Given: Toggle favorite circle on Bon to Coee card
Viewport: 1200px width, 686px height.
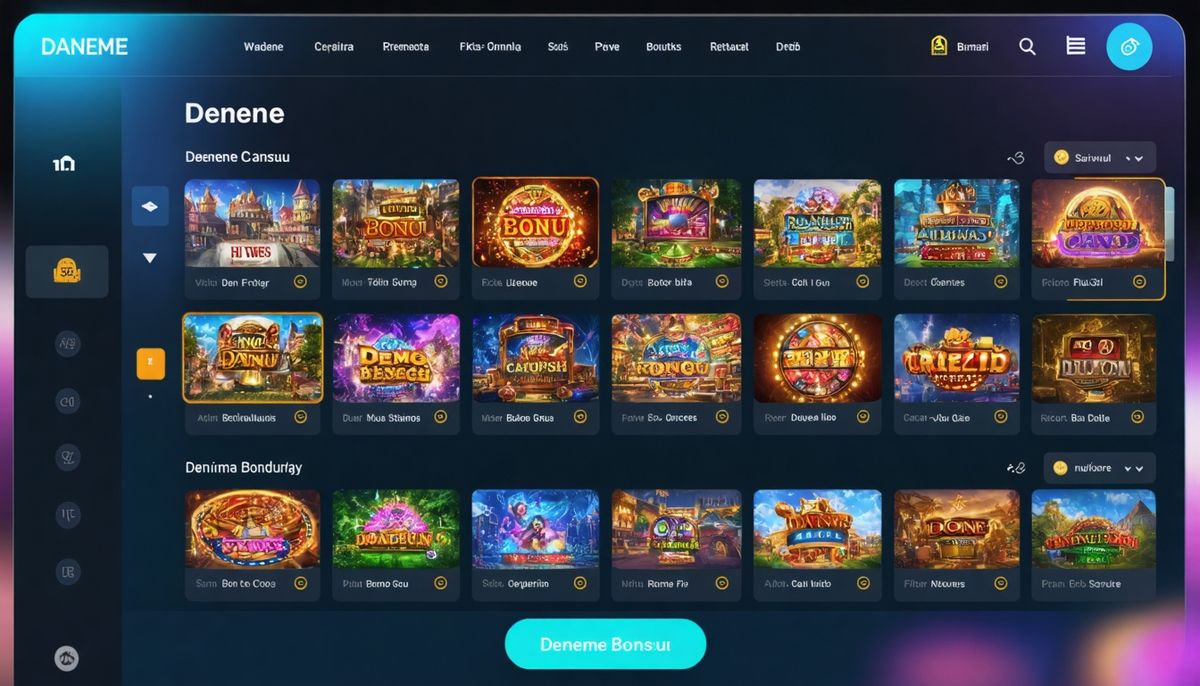Looking at the screenshot, I should 299,584.
